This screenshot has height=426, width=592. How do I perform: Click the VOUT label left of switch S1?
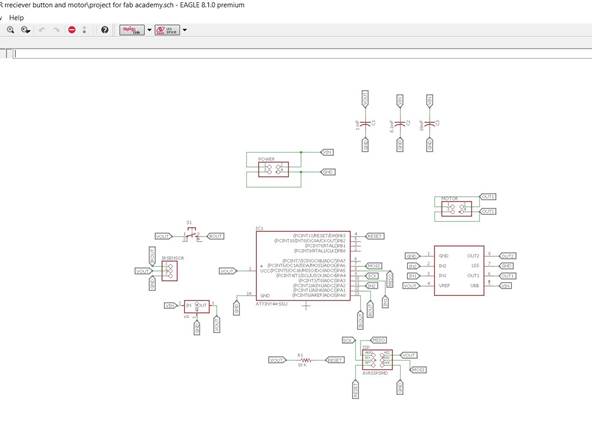[x=163, y=236]
